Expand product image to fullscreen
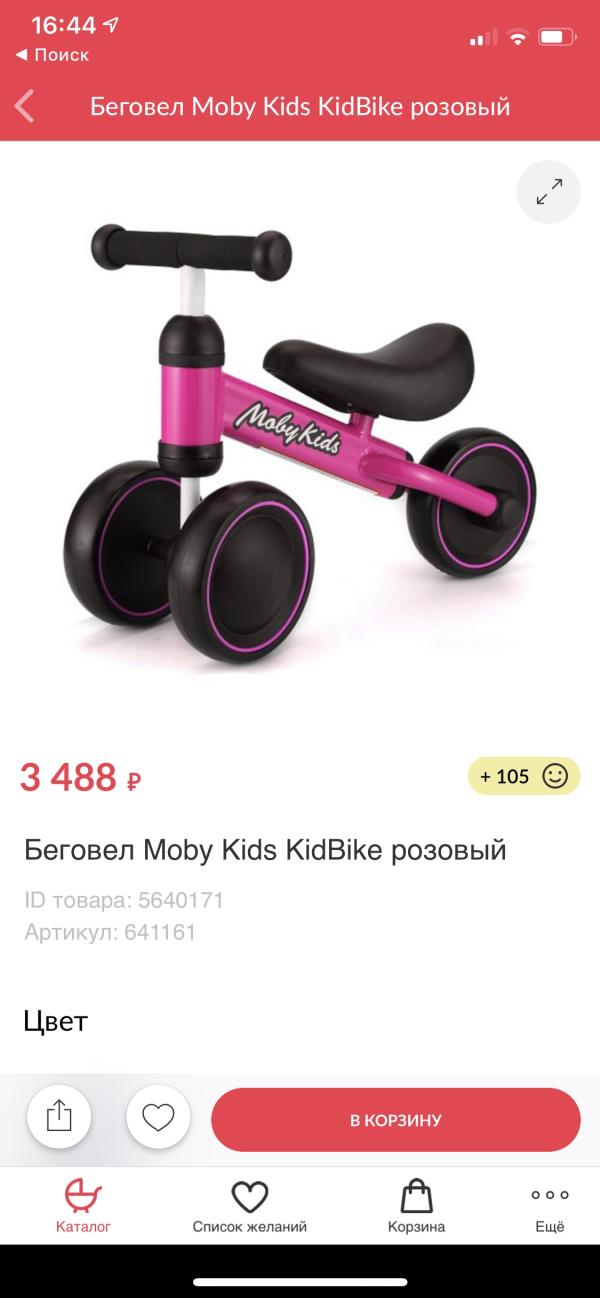Viewport: 600px width, 1298px height. click(x=549, y=192)
